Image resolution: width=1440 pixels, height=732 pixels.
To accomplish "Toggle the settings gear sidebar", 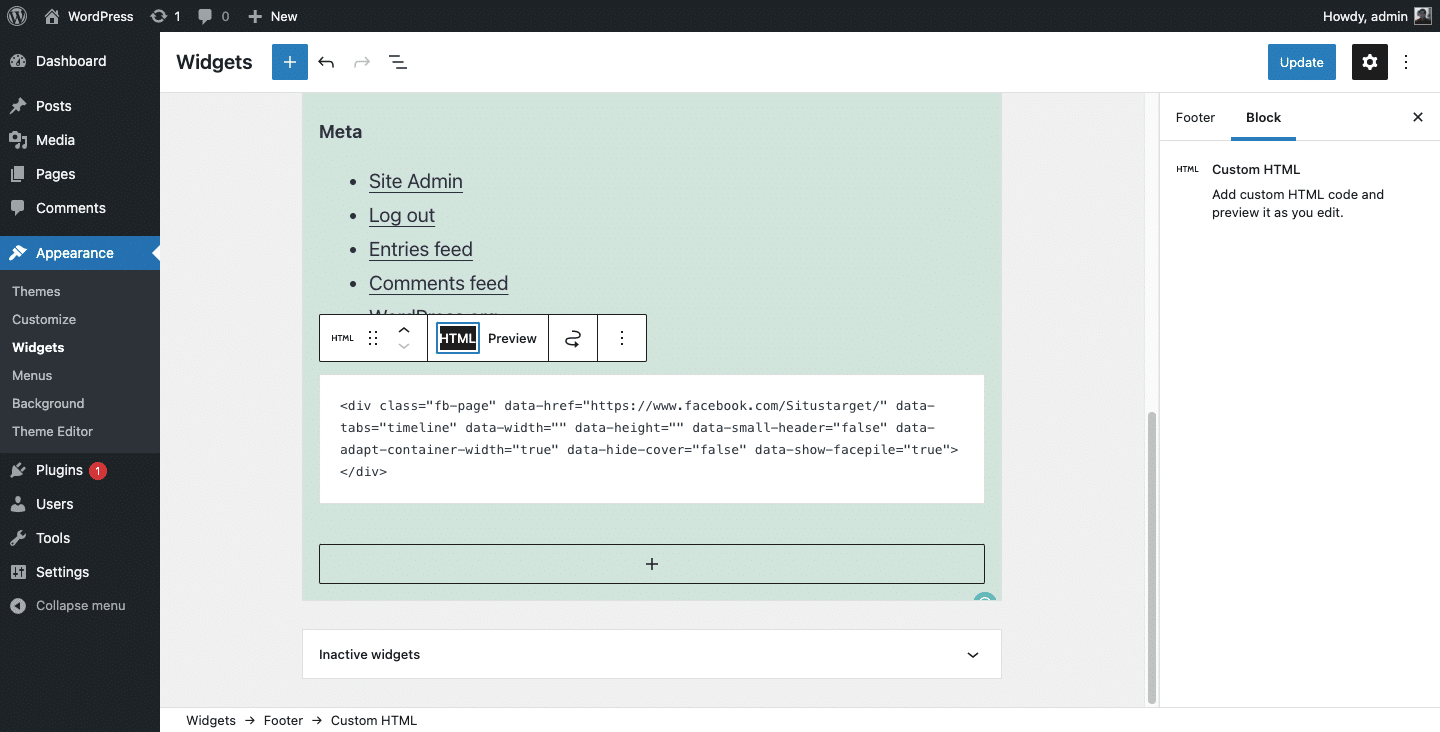I will (1370, 62).
